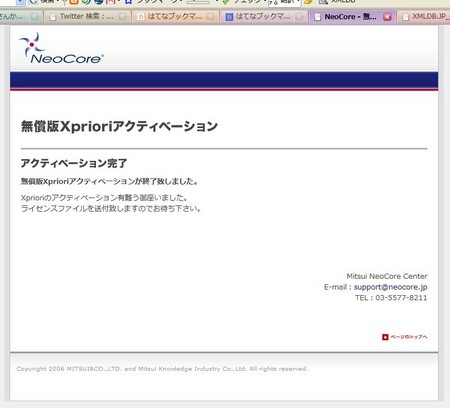Click the TEL : 03-5577-8211 text
Viewport: 450px width, 408px height.
click(391, 298)
